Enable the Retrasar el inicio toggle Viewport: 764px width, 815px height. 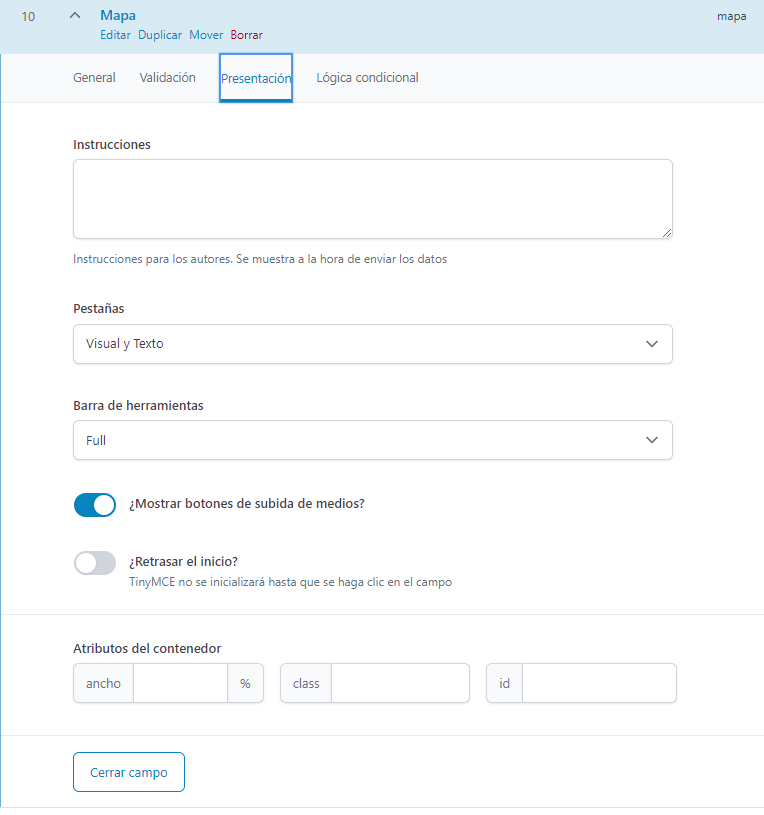(95, 563)
